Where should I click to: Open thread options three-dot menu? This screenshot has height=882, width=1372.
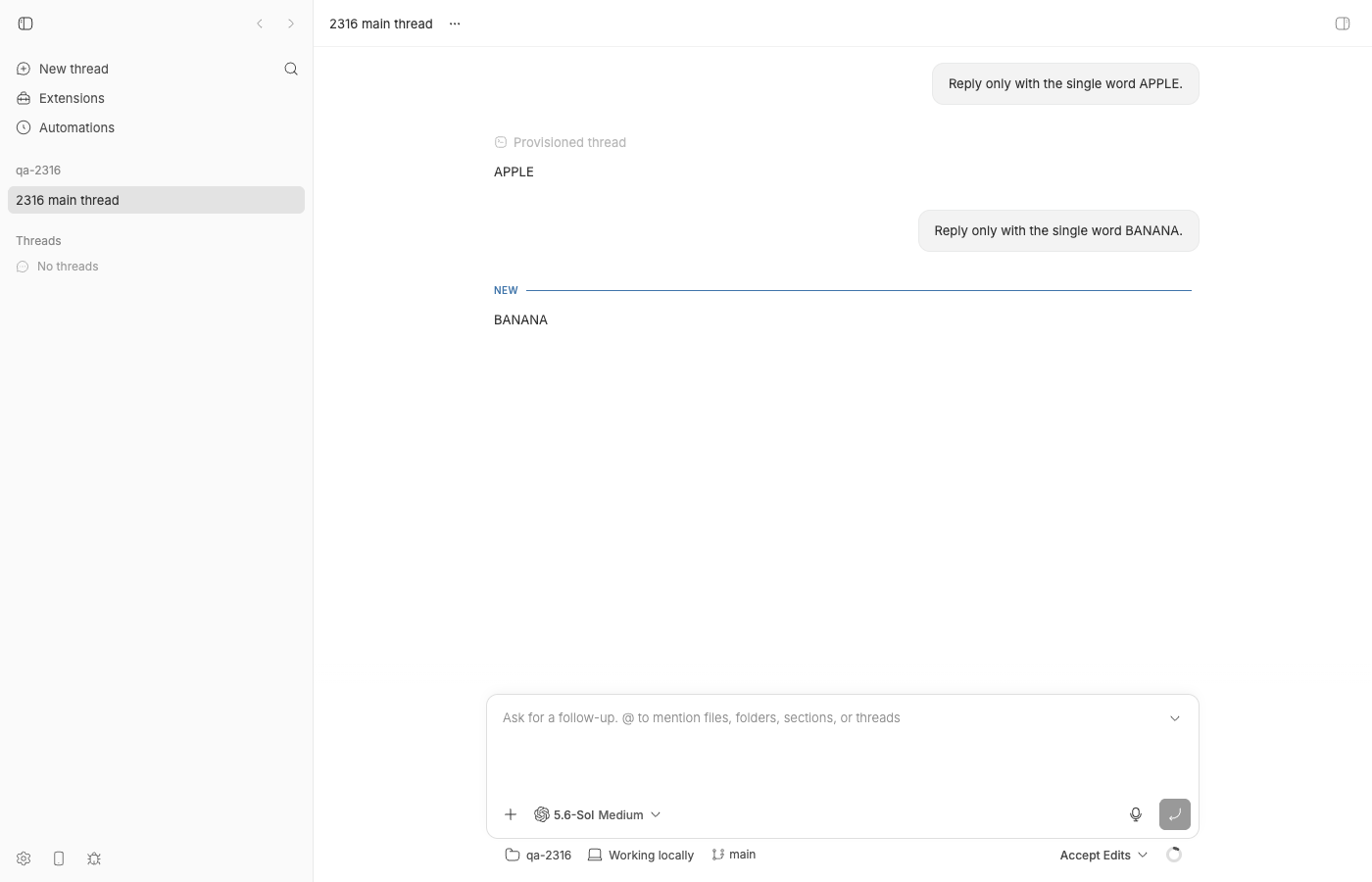click(x=455, y=24)
